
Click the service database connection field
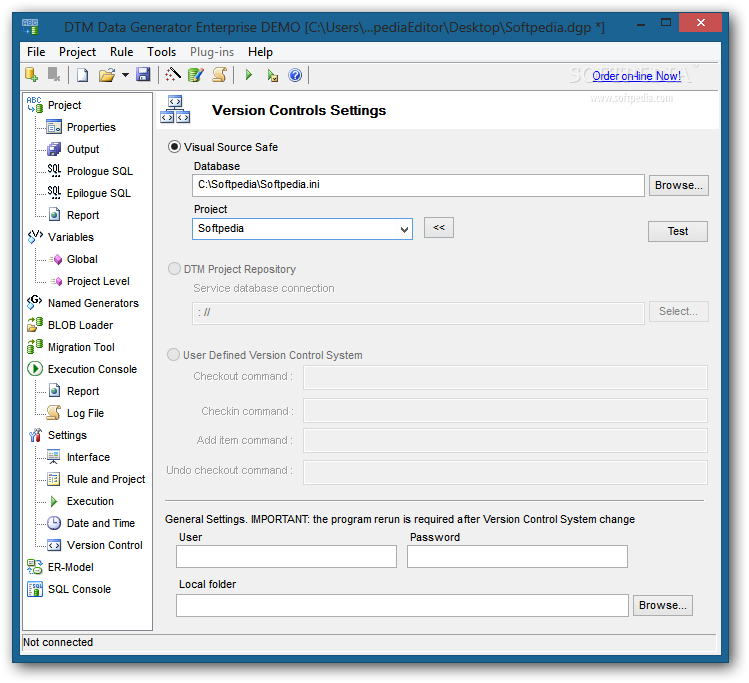418,313
